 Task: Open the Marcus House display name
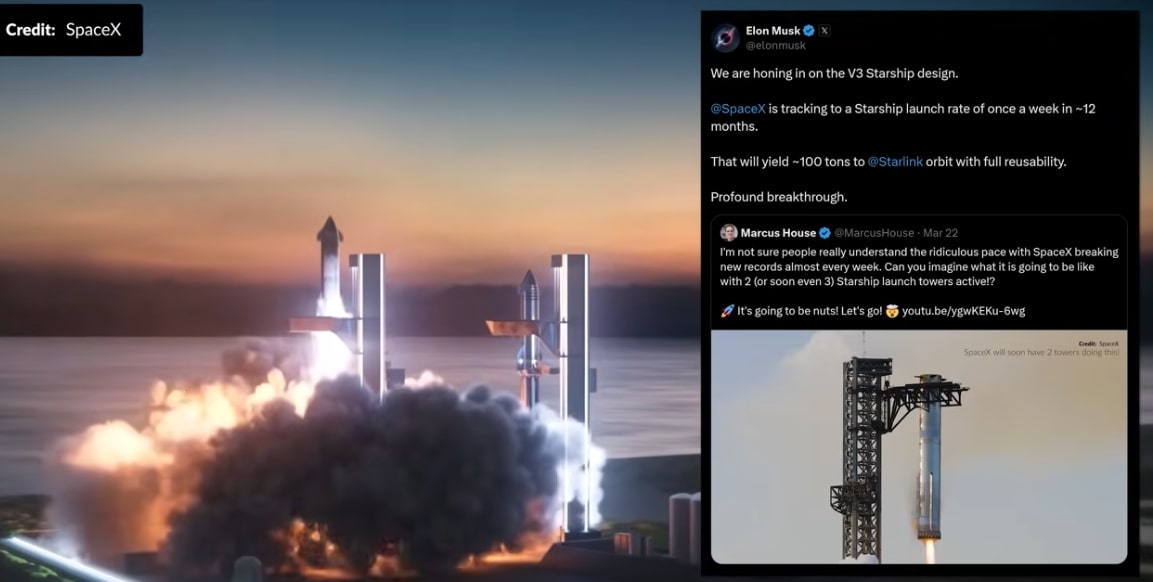coord(778,233)
